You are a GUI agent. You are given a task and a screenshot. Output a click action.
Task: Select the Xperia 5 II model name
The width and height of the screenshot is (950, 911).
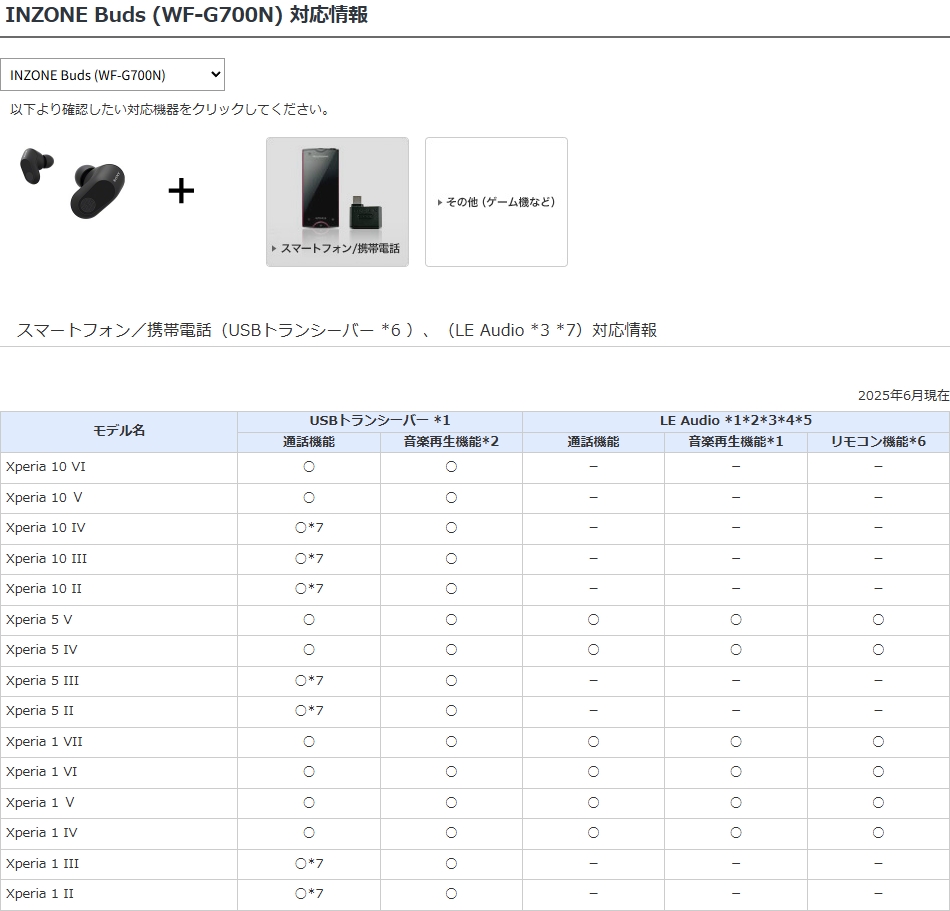tap(39, 711)
